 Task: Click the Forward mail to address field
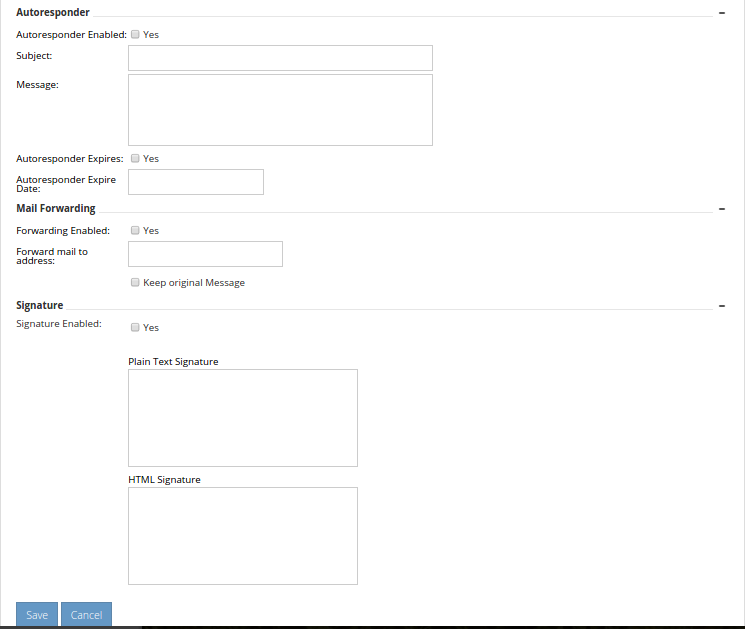click(205, 254)
